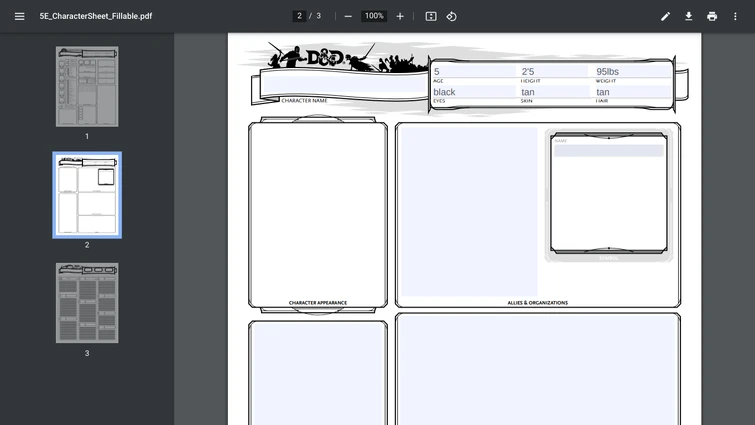This screenshot has width=755, height=425.
Task: Zoom out with the minus icon
Action: pyautogui.click(x=348, y=16)
